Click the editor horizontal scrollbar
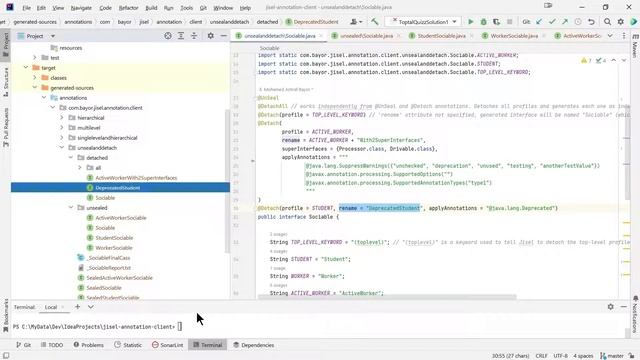This screenshot has height=360, width=640. [387, 297]
